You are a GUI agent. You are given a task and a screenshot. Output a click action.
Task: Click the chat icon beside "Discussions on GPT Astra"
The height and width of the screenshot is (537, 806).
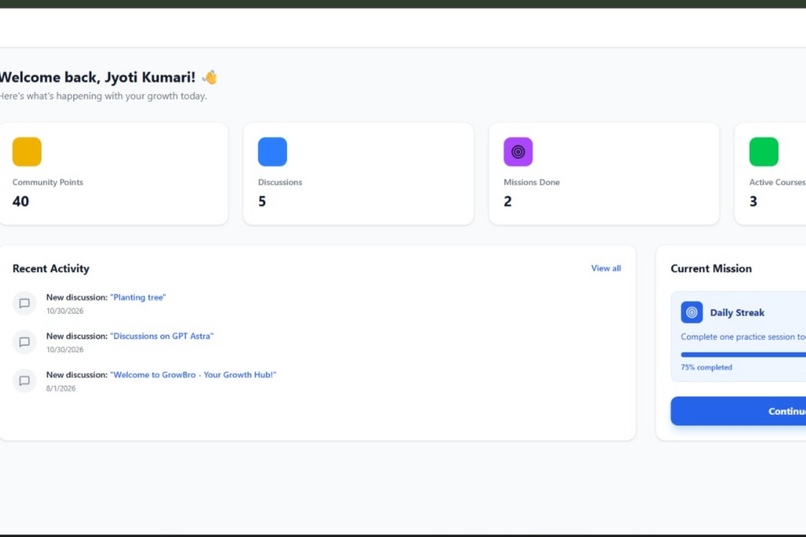(24, 342)
